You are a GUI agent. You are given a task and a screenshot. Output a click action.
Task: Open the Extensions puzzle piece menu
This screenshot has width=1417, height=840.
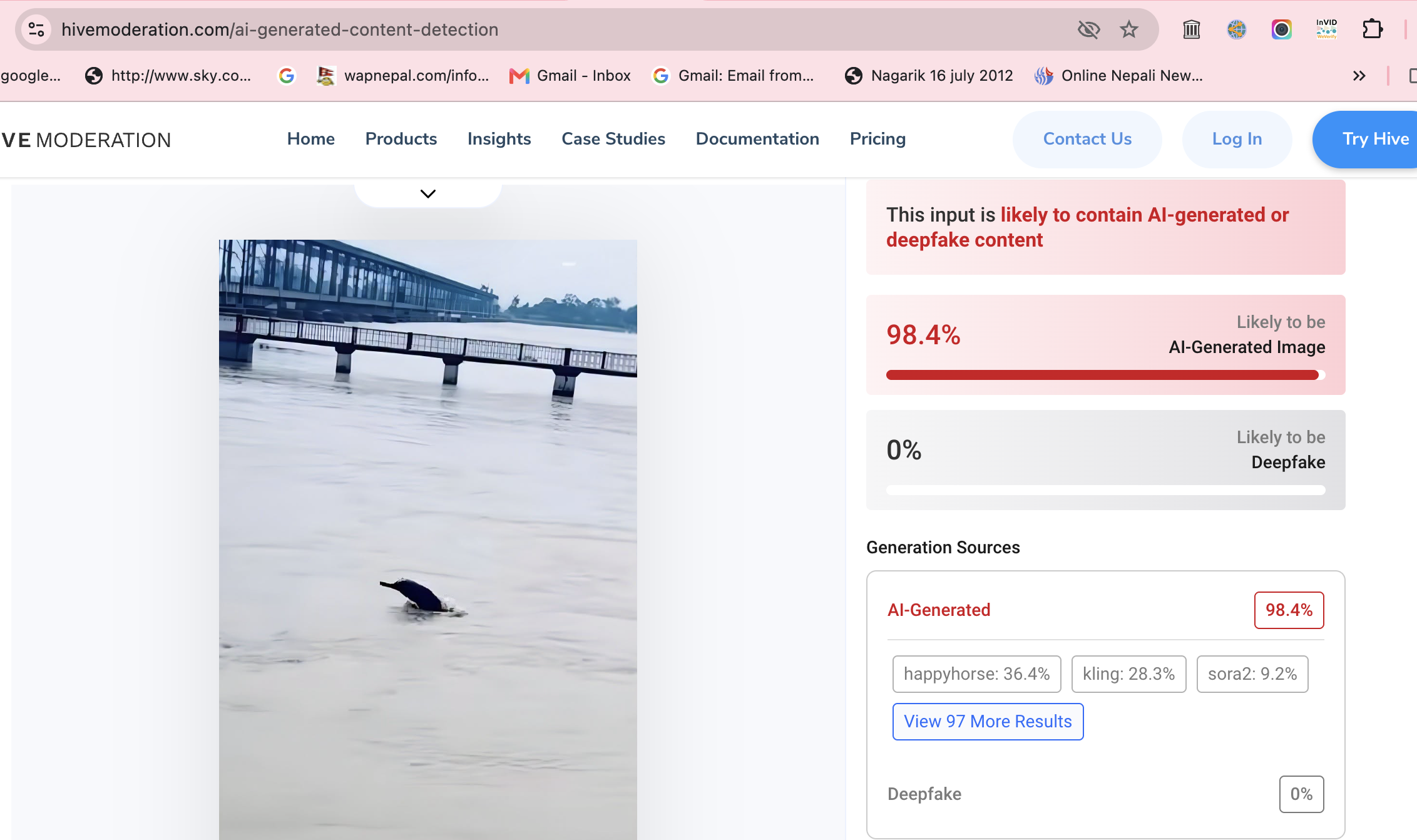pyautogui.click(x=1372, y=29)
